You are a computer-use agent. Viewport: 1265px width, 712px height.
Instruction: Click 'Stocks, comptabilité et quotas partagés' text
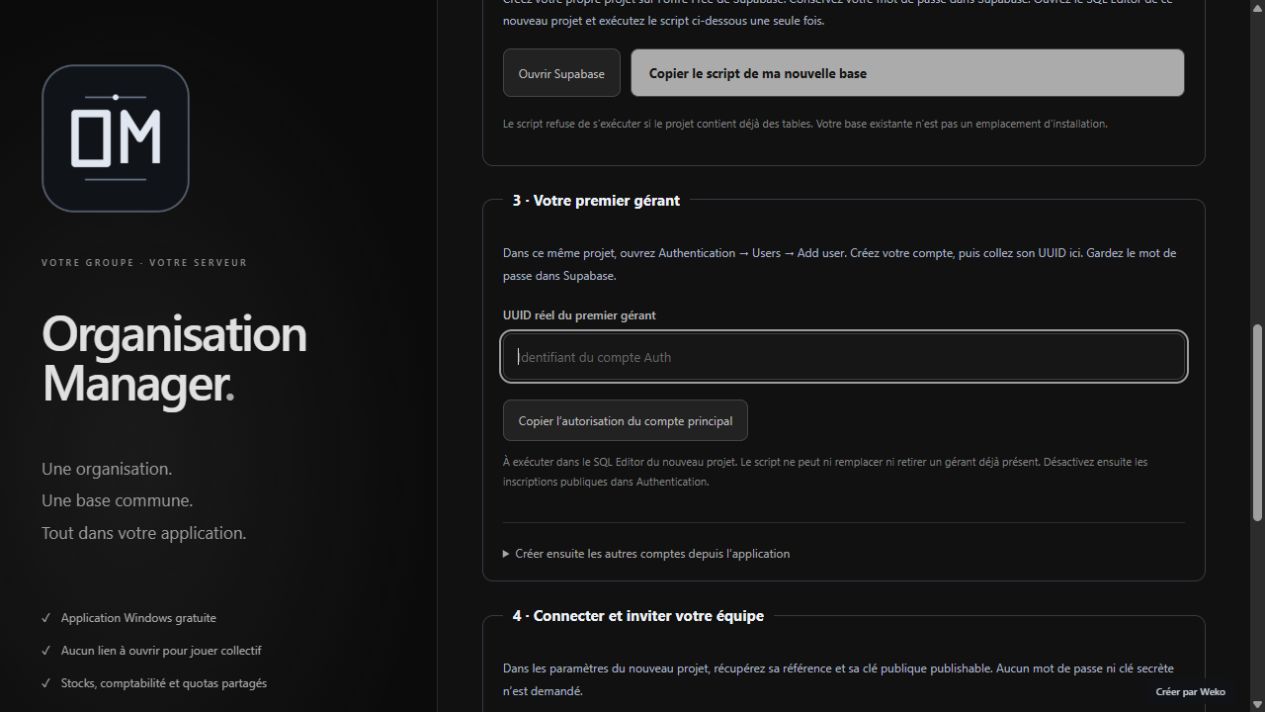tap(164, 683)
